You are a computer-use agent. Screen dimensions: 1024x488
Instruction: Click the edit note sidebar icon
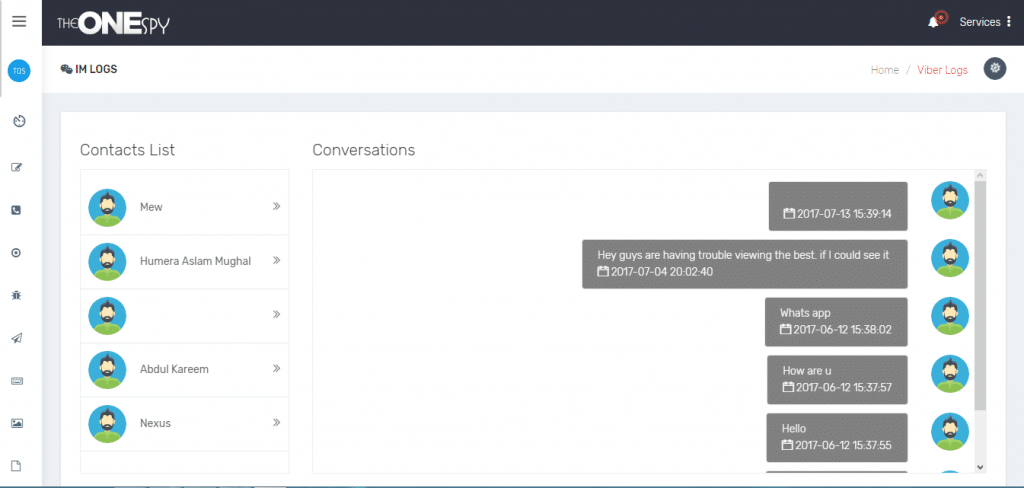16,167
